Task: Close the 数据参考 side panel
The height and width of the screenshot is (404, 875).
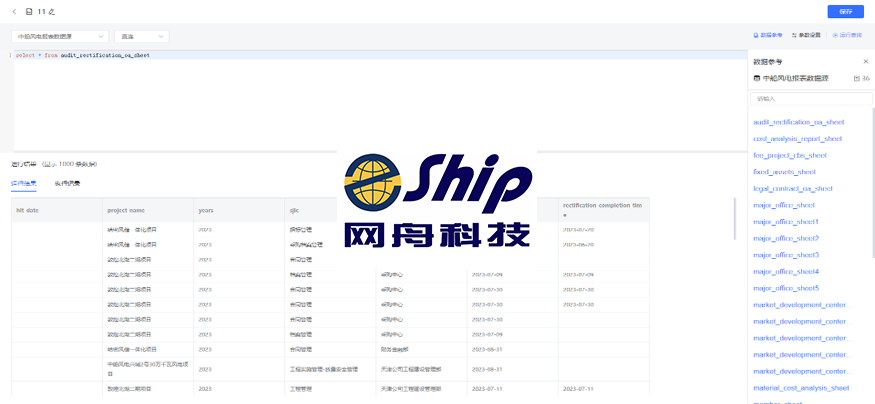Action: pyautogui.click(x=865, y=61)
